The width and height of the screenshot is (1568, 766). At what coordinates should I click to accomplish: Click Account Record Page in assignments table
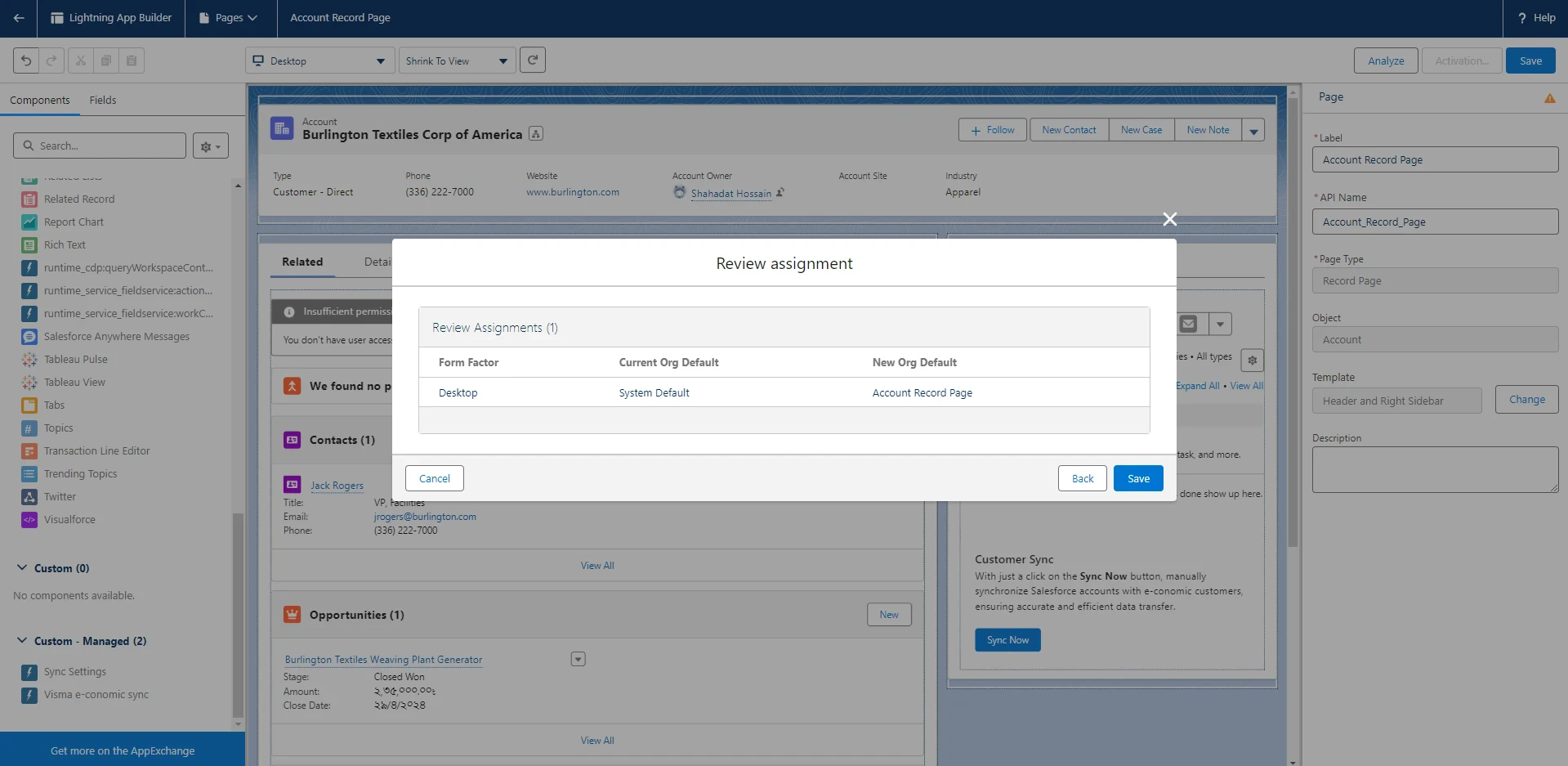point(922,393)
